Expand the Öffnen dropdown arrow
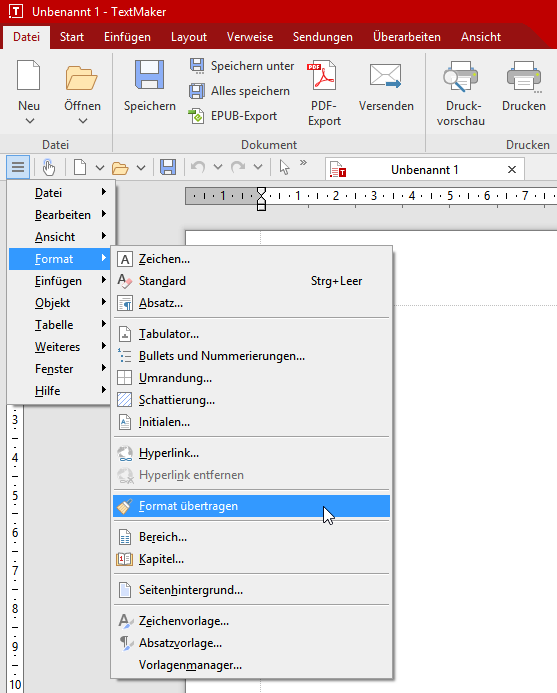The width and height of the screenshot is (557, 693). [83, 121]
